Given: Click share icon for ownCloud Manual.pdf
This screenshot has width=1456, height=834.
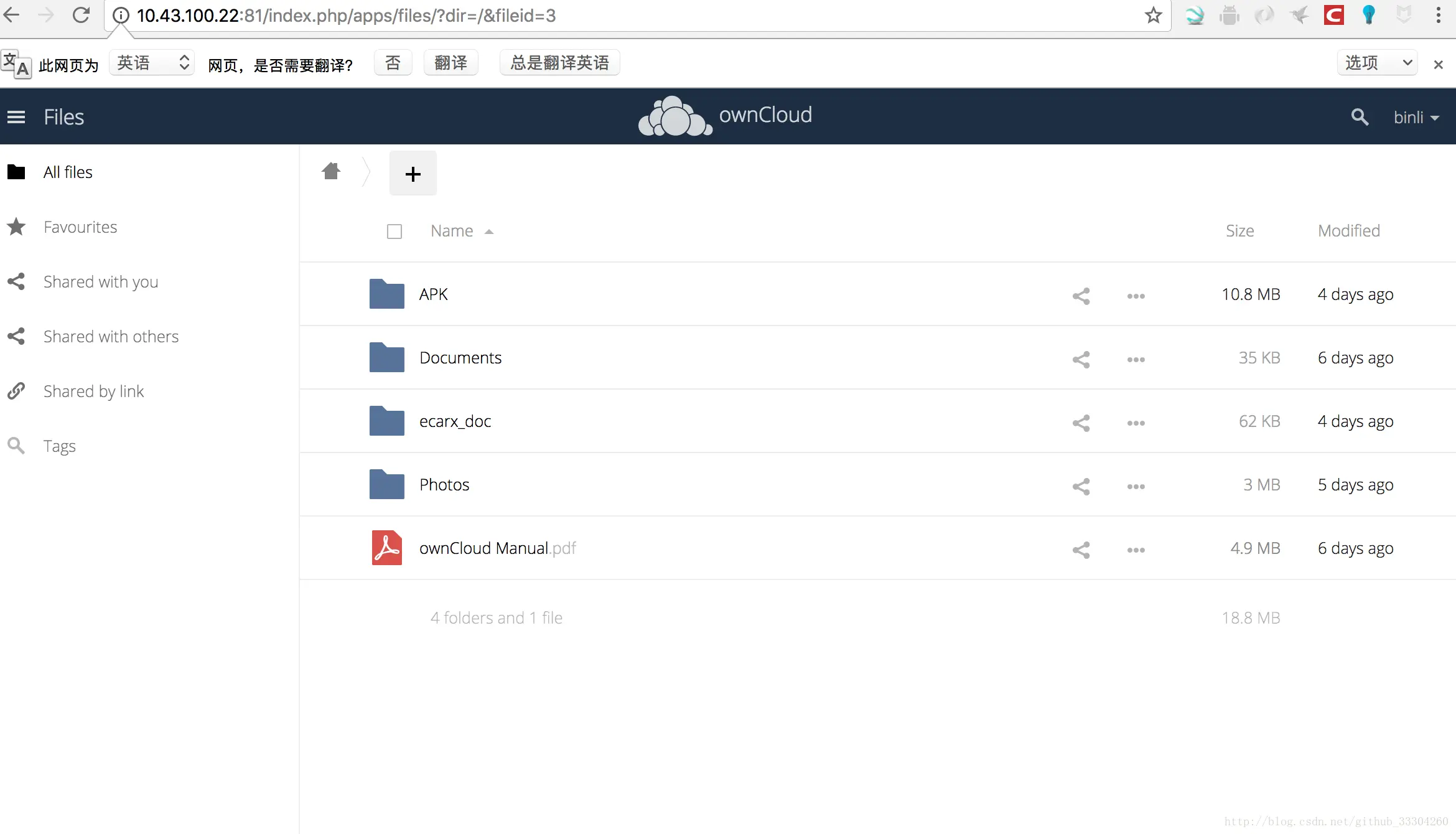Looking at the screenshot, I should pos(1081,550).
